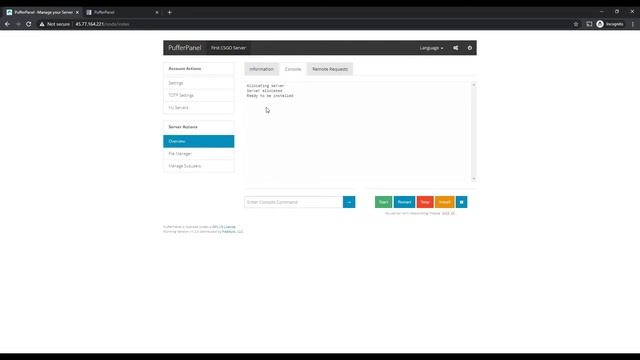Click the blue Restart button

point(404,202)
